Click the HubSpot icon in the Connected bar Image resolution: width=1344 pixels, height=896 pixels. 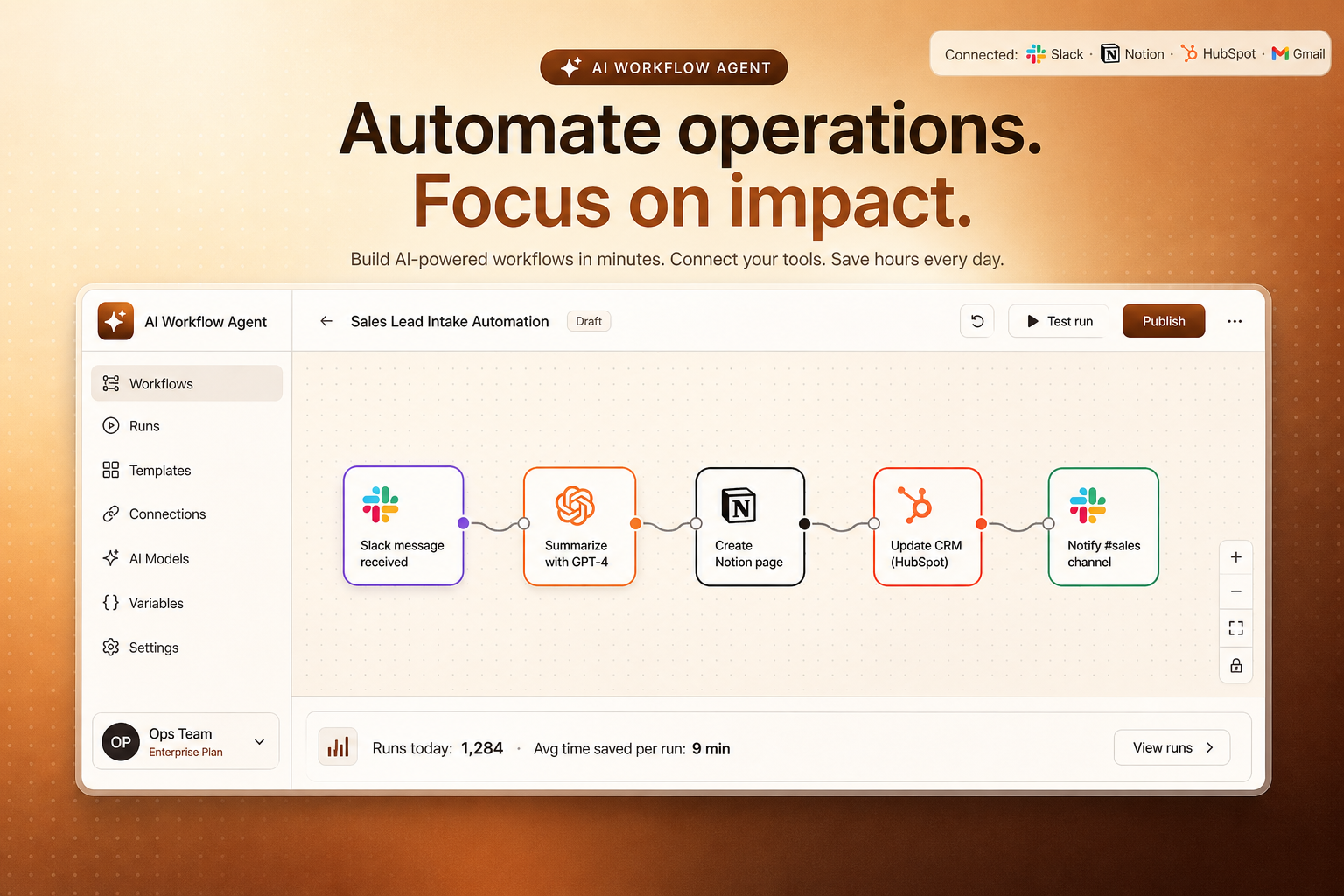pos(1189,53)
